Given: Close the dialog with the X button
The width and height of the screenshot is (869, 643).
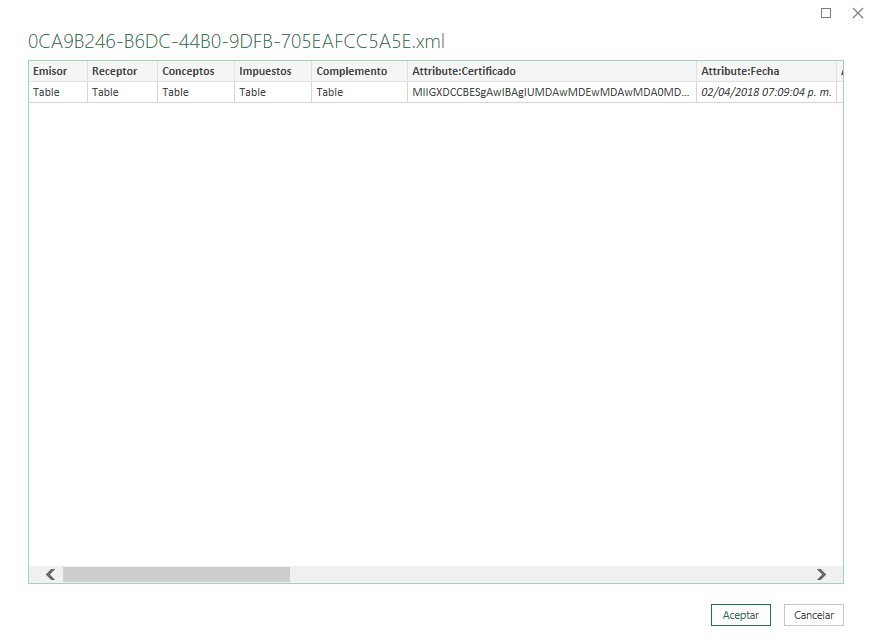Looking at the screenshot, I should 857,13.
